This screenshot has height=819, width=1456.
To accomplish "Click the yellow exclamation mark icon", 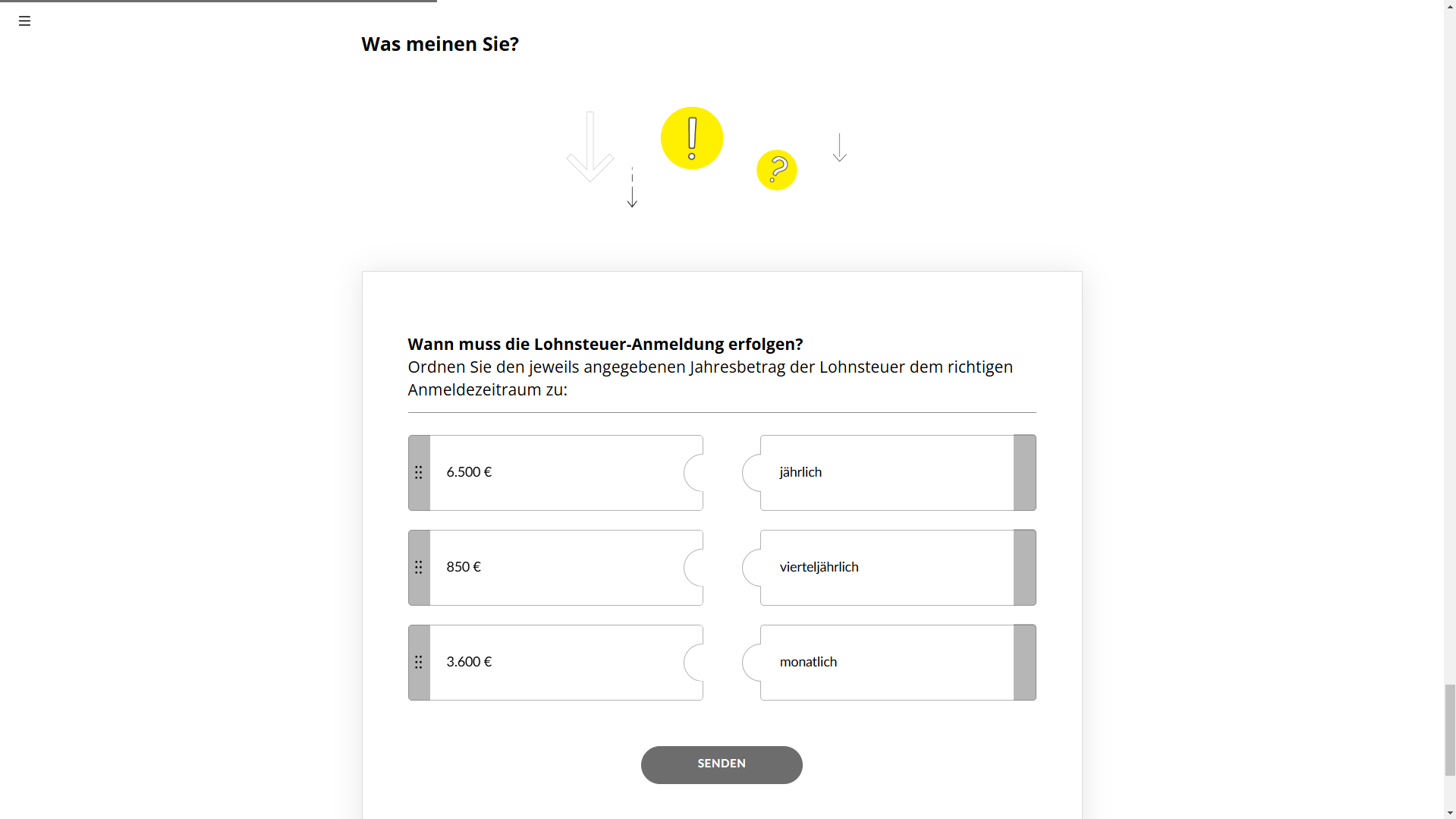I will [x=692, y=138].
